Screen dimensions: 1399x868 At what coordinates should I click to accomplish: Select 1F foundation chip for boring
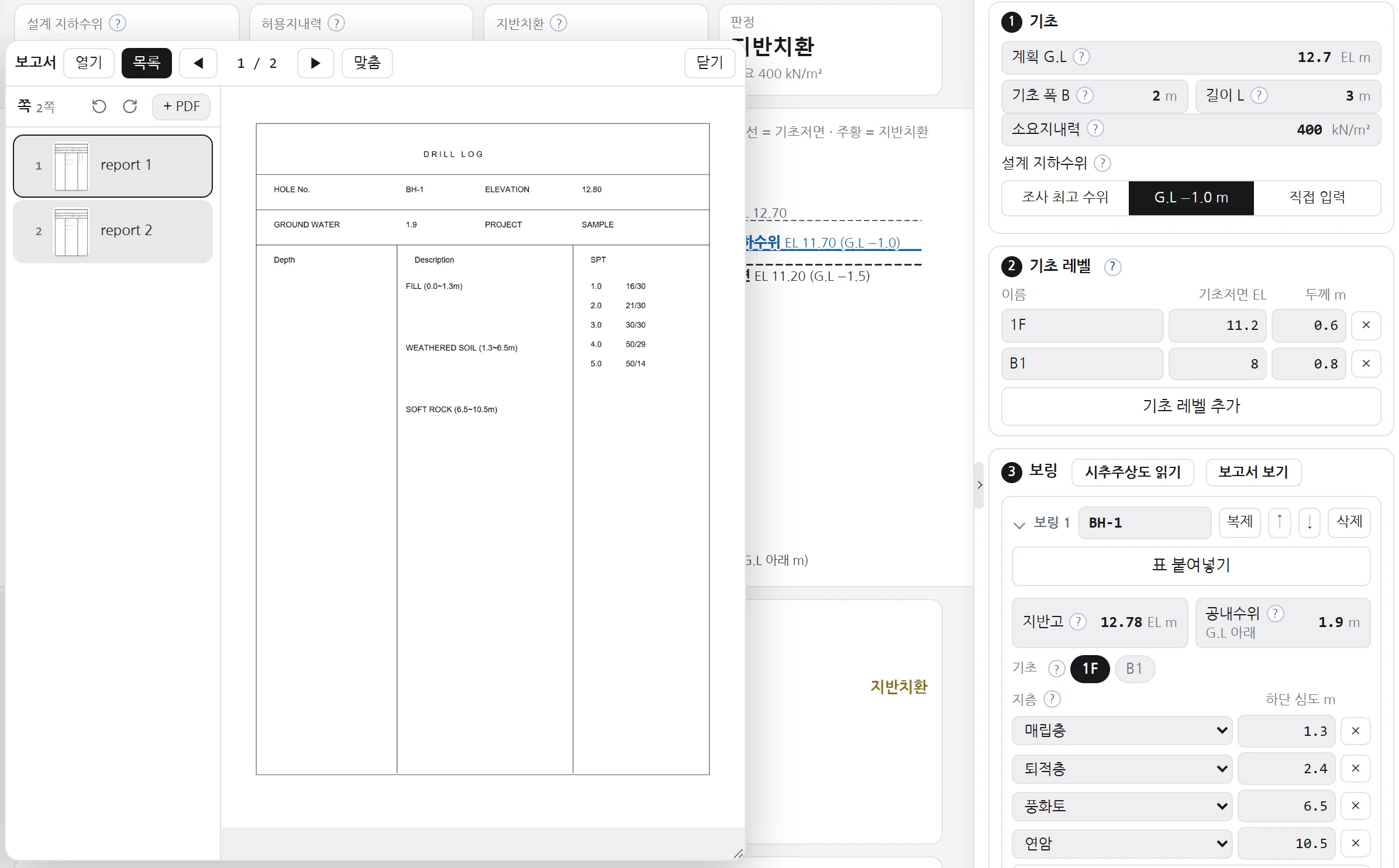pos(1090,669)
